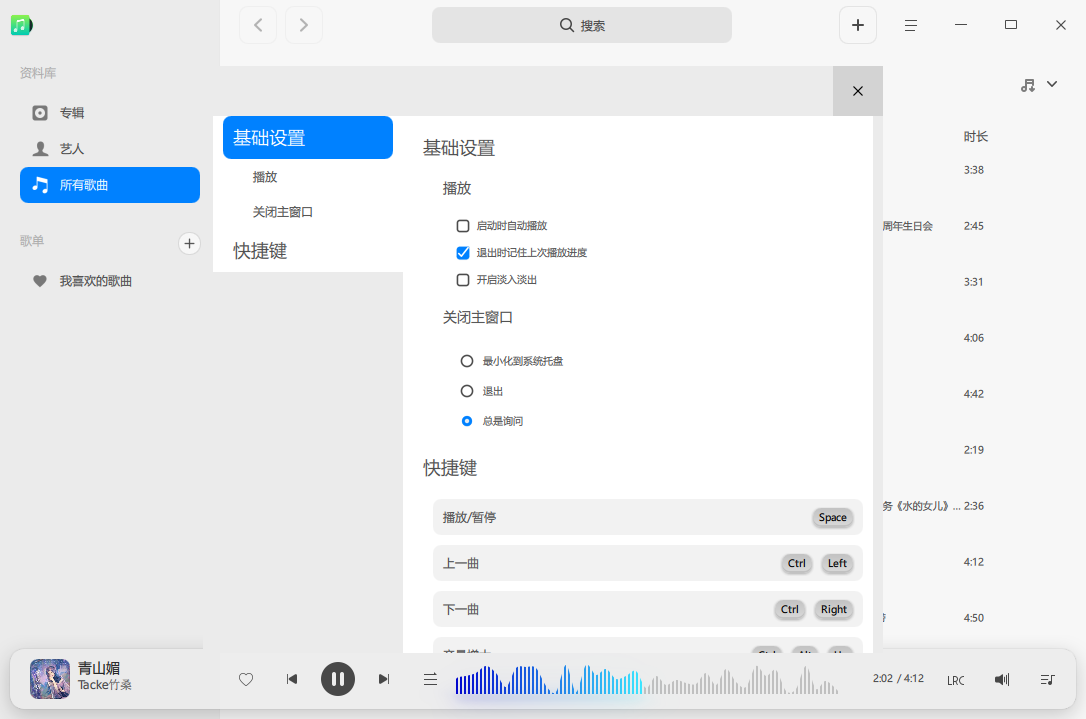Viewport: 1086px width, 719px height.
Task: Close the settings dialog
Action: coord(857,91)
